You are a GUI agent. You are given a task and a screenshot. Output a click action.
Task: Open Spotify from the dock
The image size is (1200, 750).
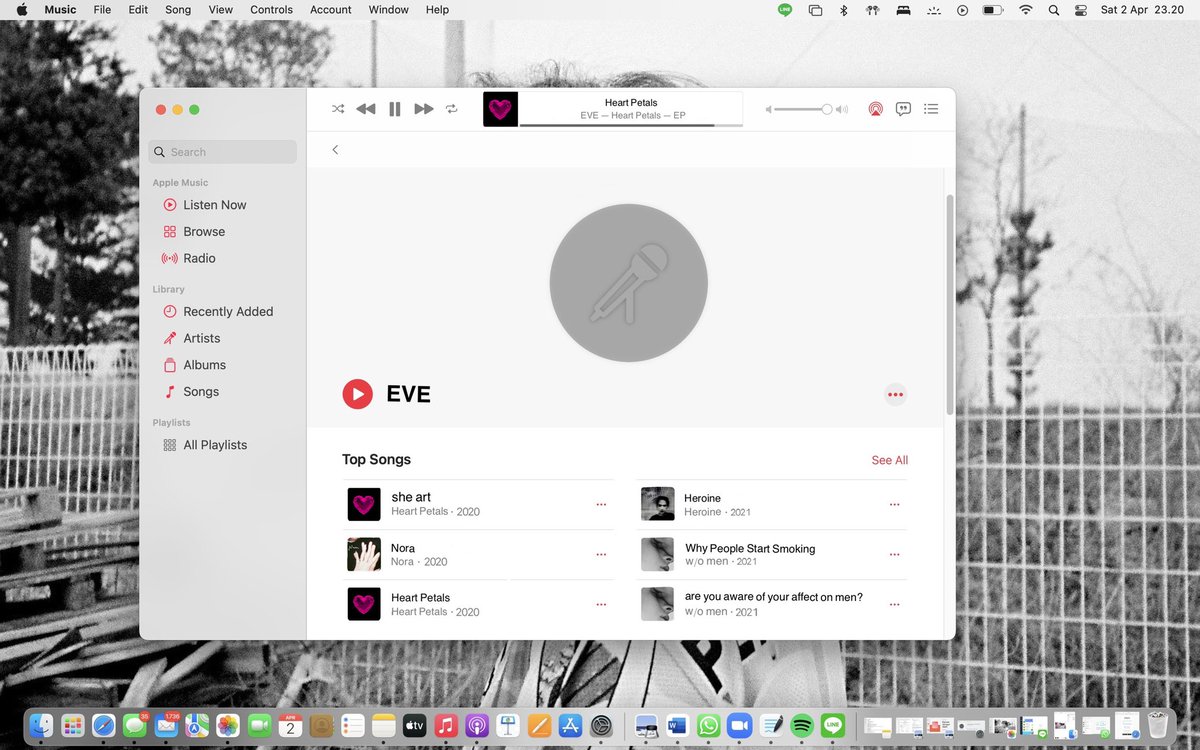801,726
